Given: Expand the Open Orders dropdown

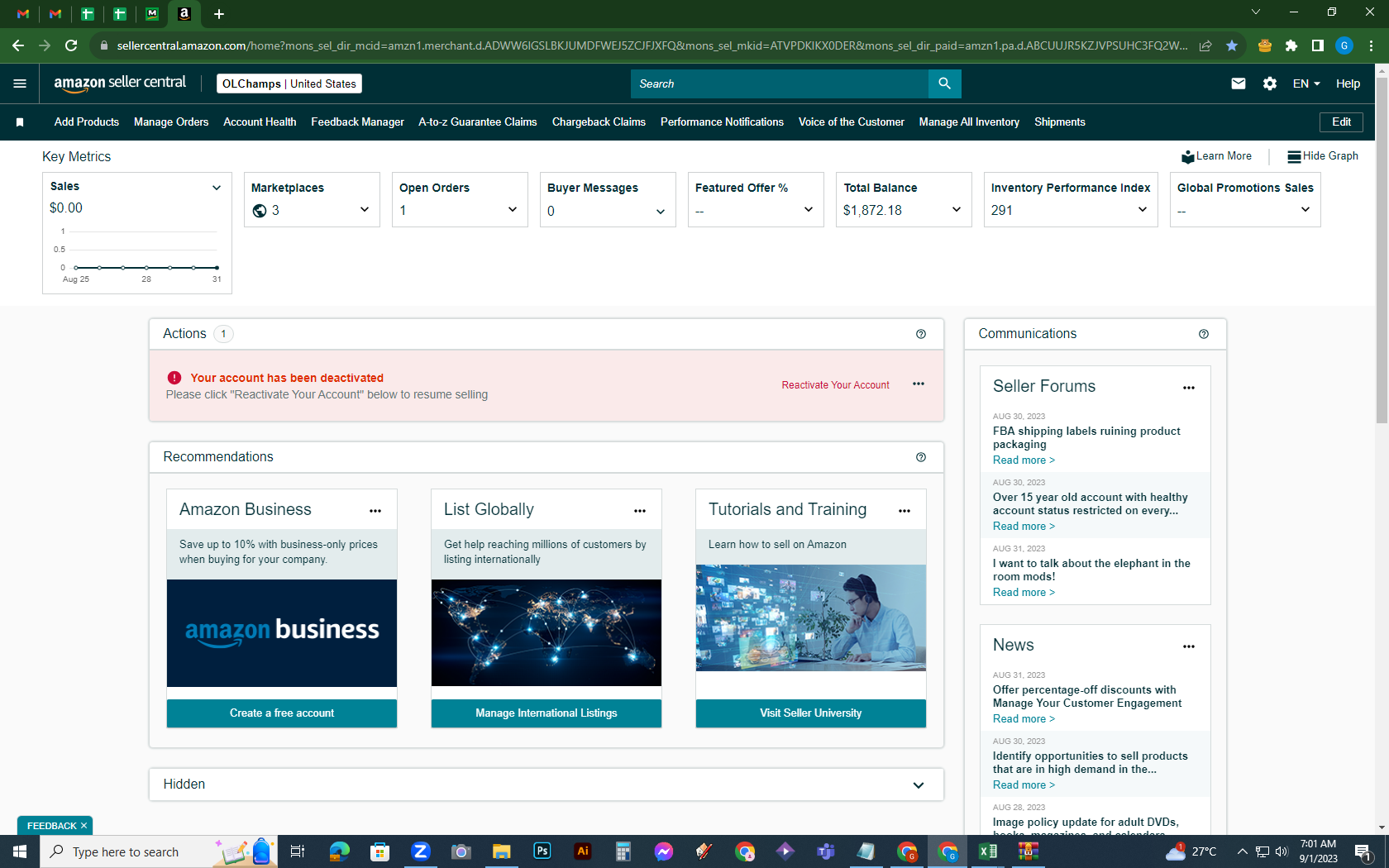Looking at the screenshot, I should [513, 210].
